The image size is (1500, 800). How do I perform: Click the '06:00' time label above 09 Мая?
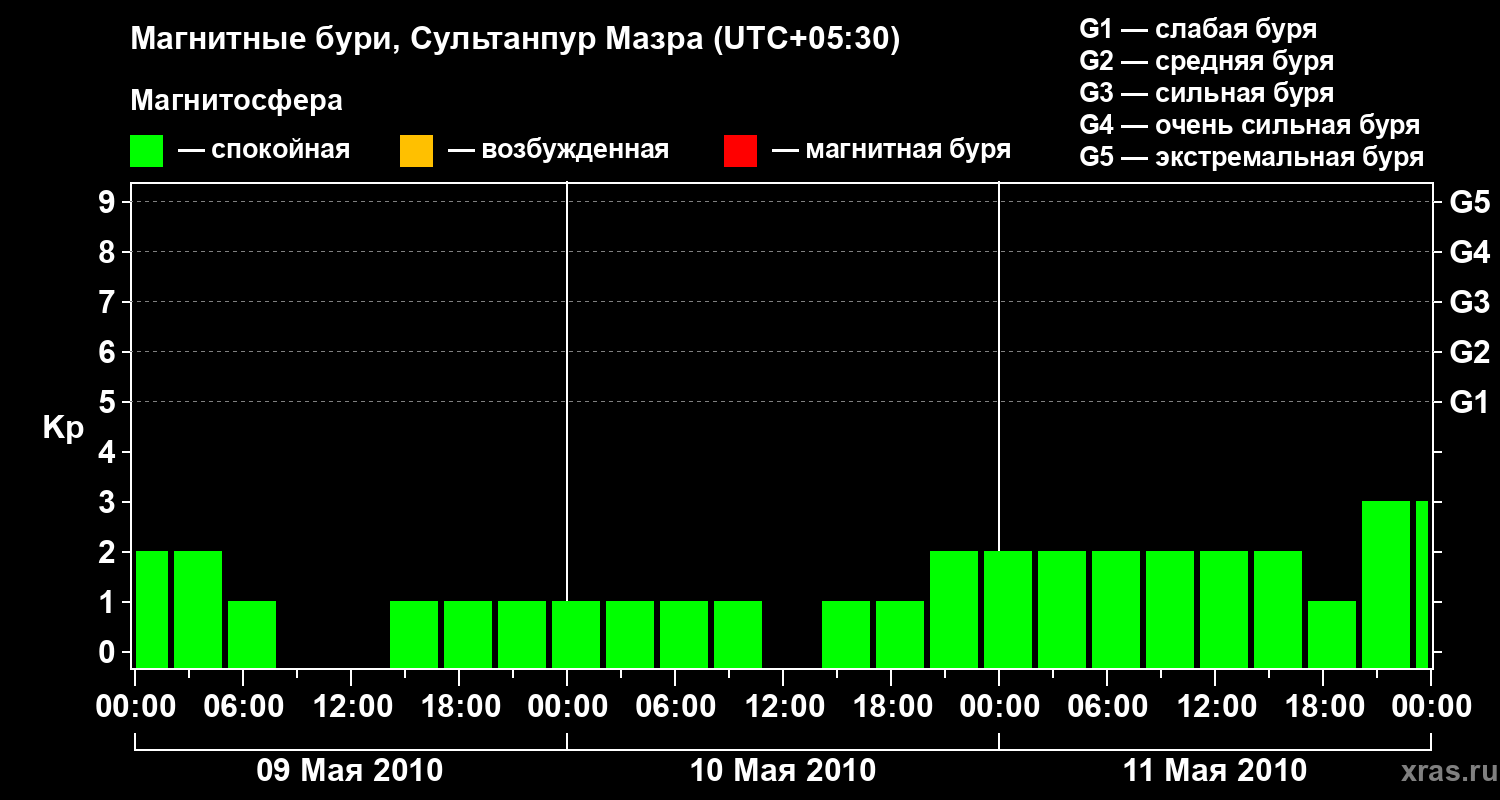(x=242, y=706)
